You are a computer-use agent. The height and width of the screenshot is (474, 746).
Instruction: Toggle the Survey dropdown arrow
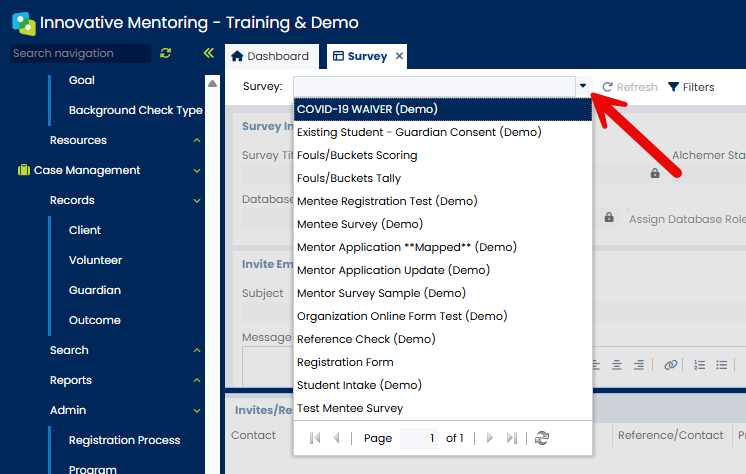point(583,87)
